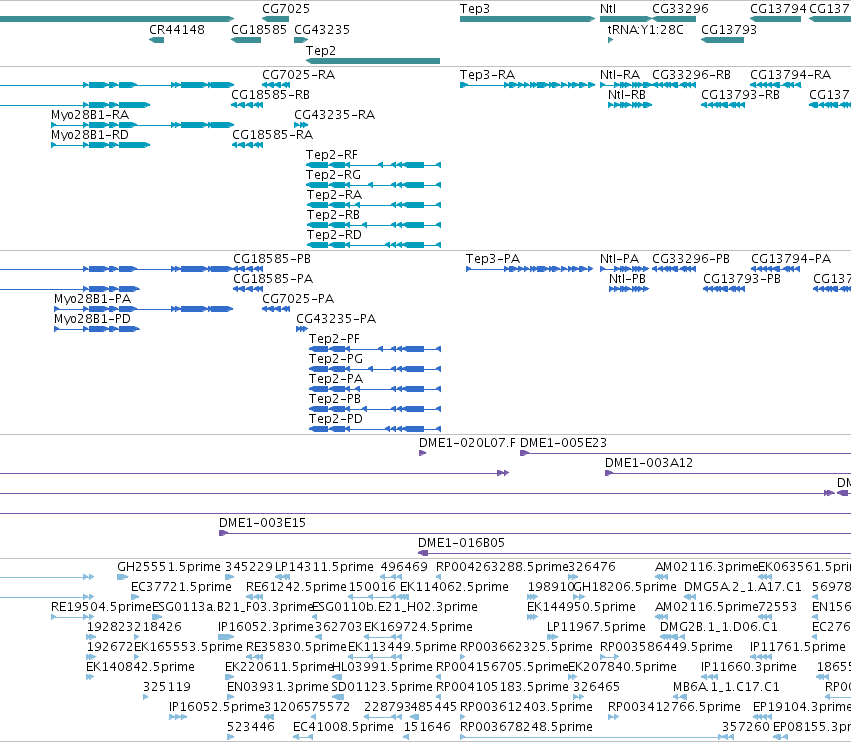Select the DME1-016B05 clone
Image resolution: width=851 pixels, height=742 pixels.
click(634, 553)
